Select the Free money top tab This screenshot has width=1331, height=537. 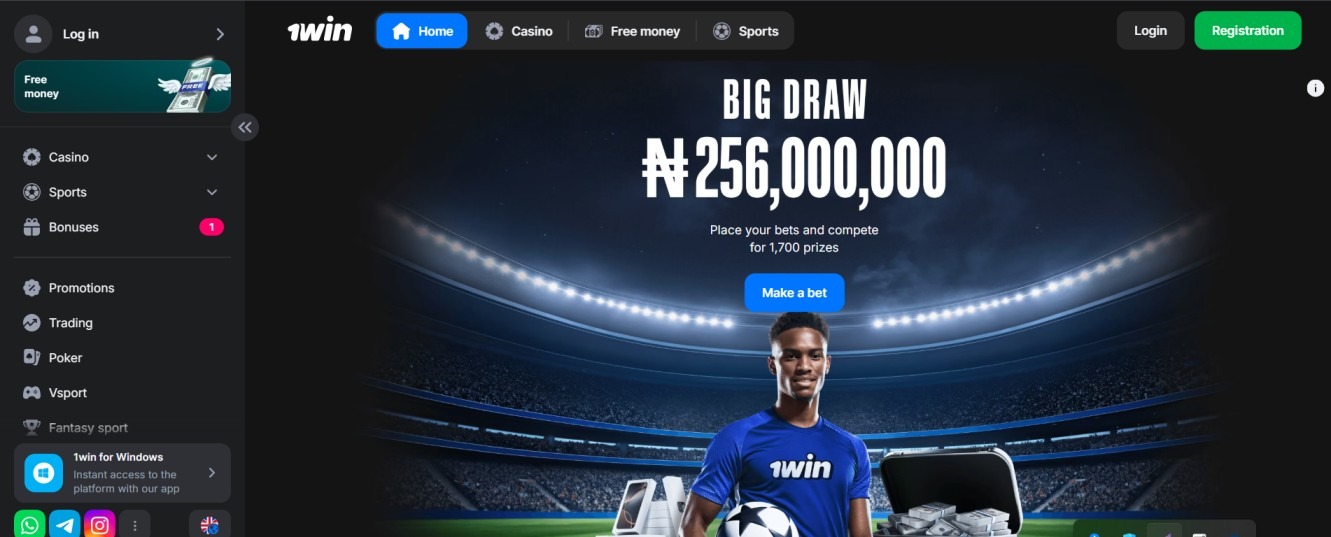click(x=632, y=31)
